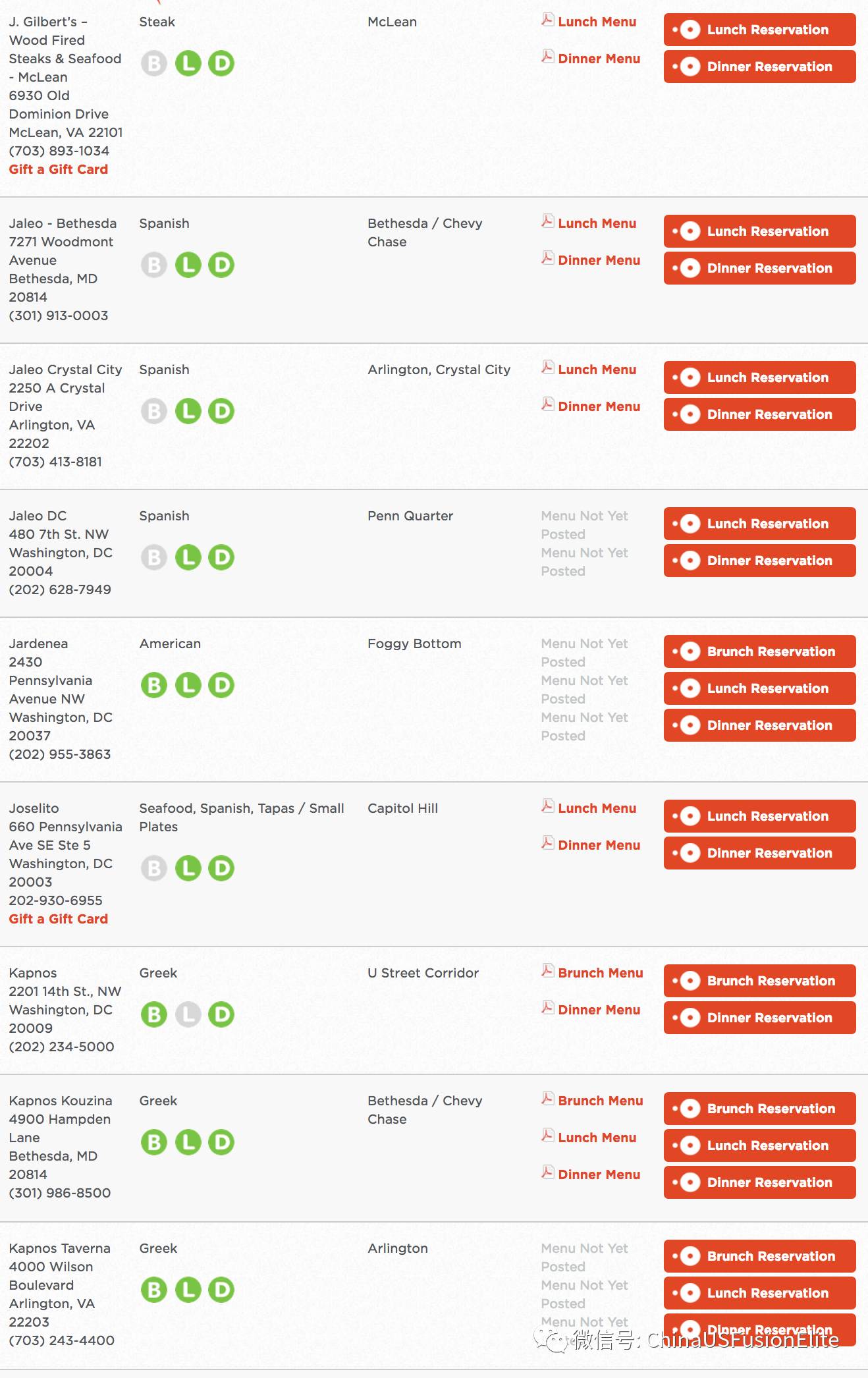Click the PDF icon beside Kapnos Brunch Menu
This screenshot has width=868, height=1378.
pyautogui.click(x=547, y=970)
